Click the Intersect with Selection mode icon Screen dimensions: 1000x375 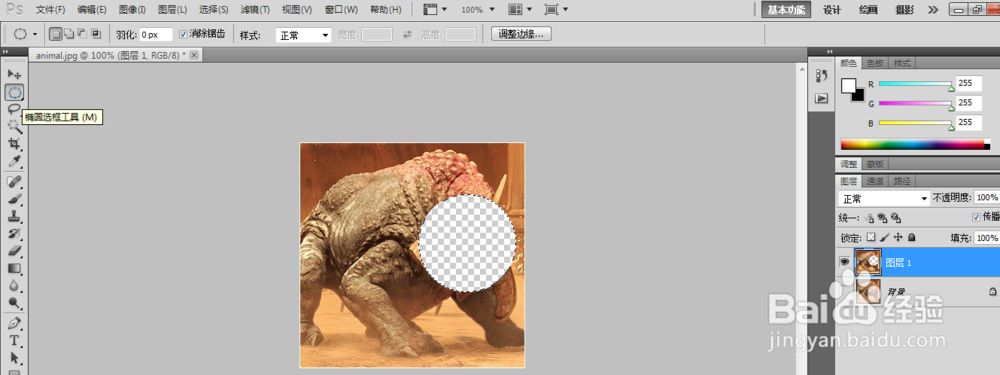point(96,34)
